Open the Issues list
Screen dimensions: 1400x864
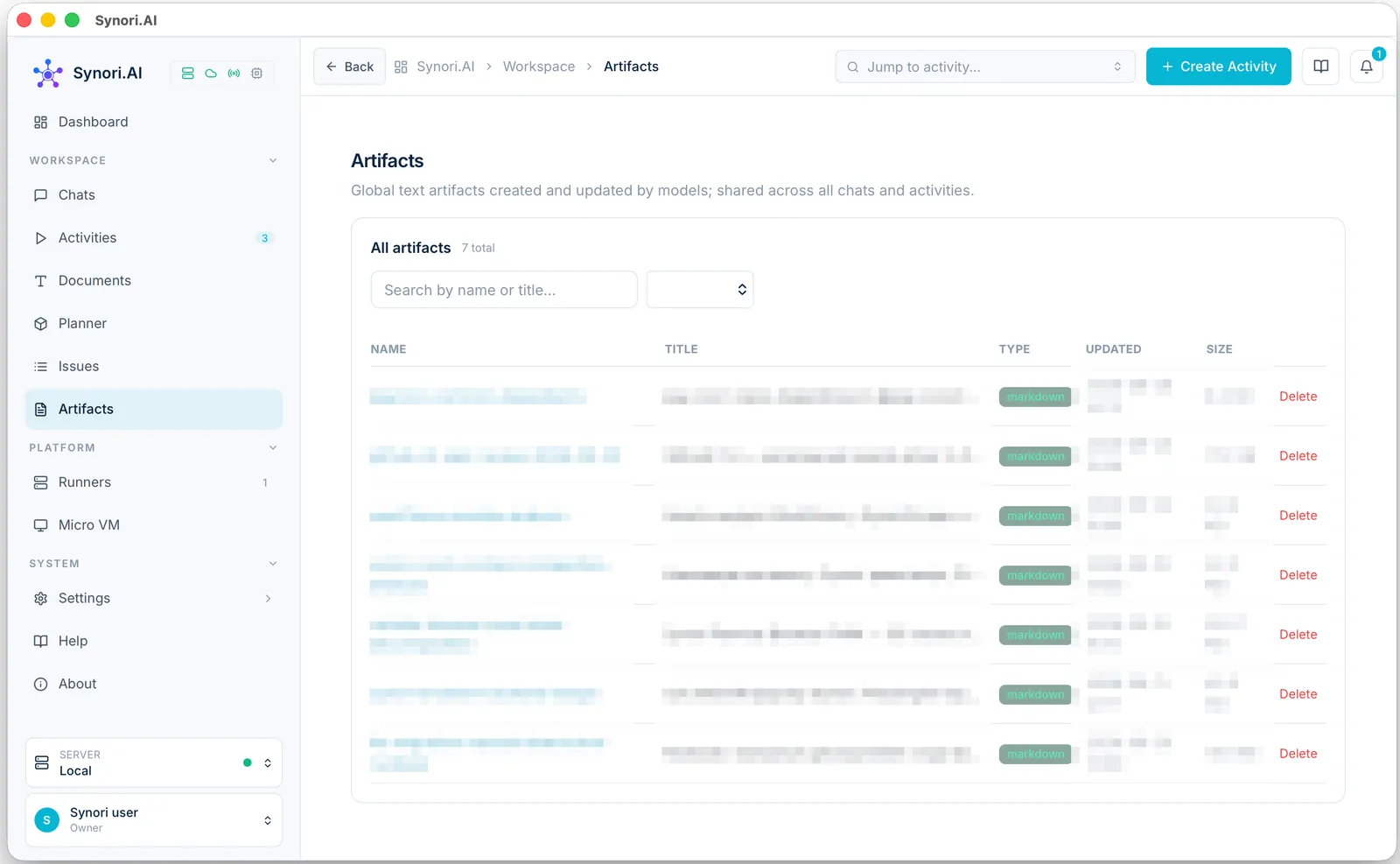coord(154,367)
